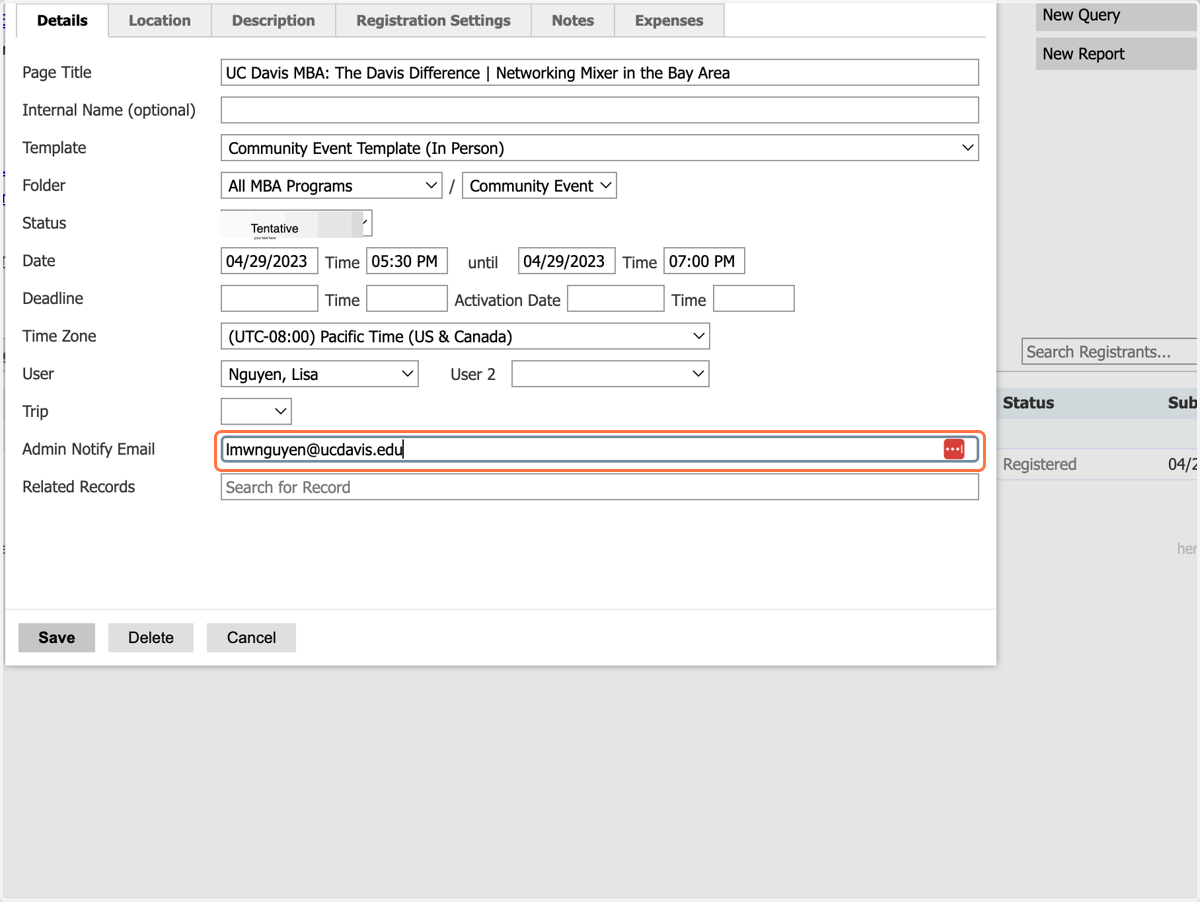Screen dimensions: 1200x902
Task: Click the Status column header
Action: pyautogui.click(x=1028, y=403)
